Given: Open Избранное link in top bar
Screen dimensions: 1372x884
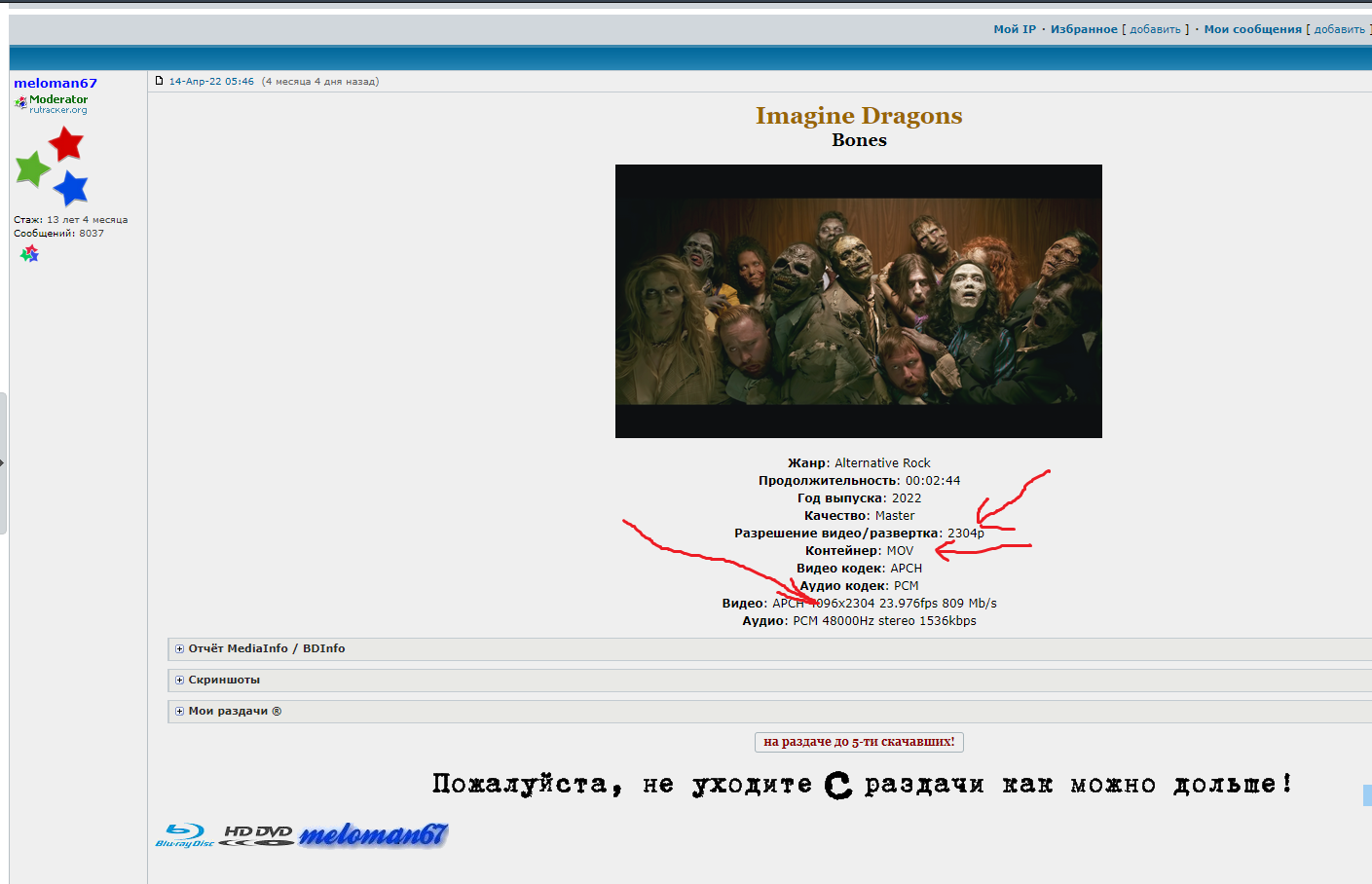Looking at the screenshot, I should 1084,29.
